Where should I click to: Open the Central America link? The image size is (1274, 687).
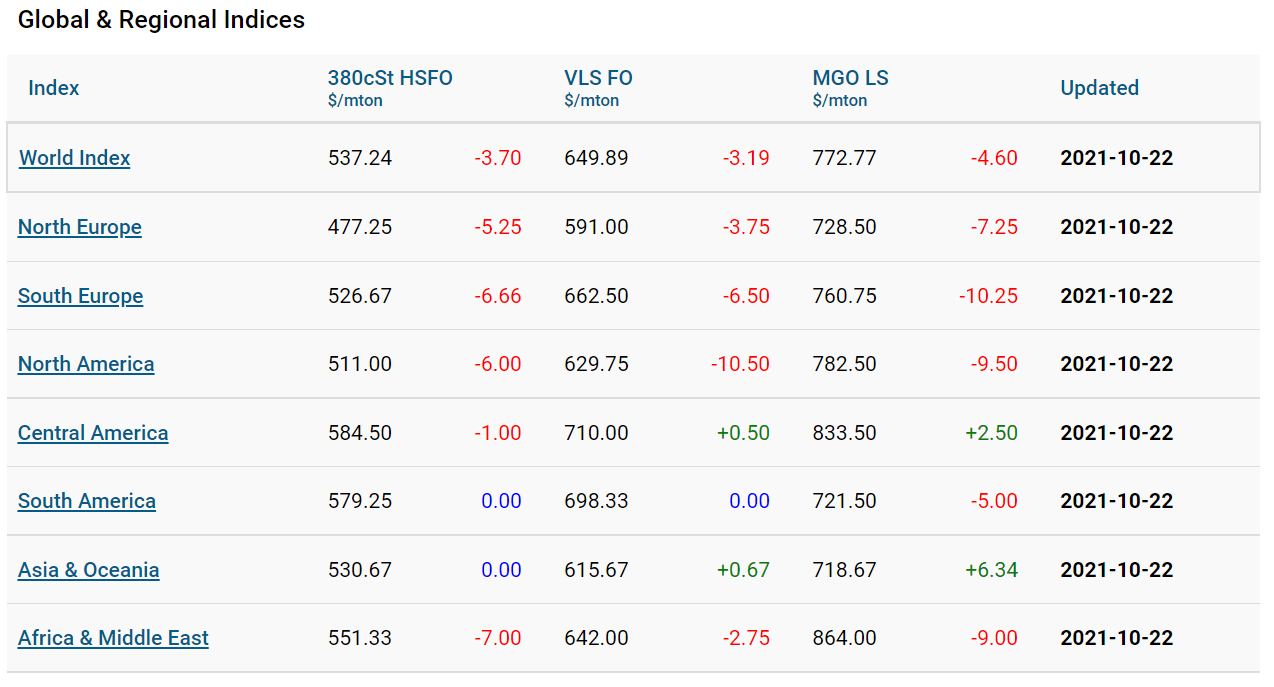93,433
